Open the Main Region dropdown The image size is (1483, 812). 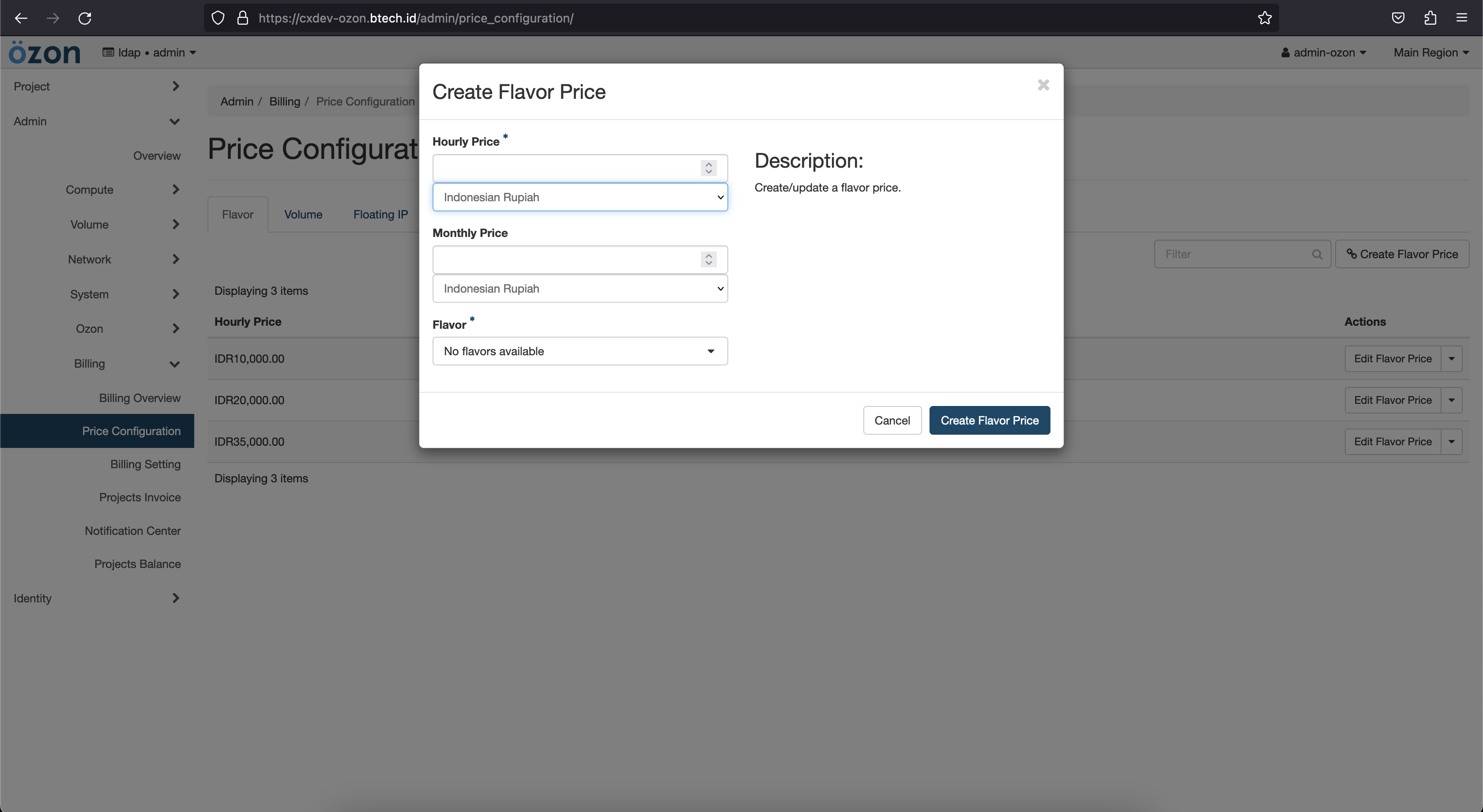tap(1431, 53)
